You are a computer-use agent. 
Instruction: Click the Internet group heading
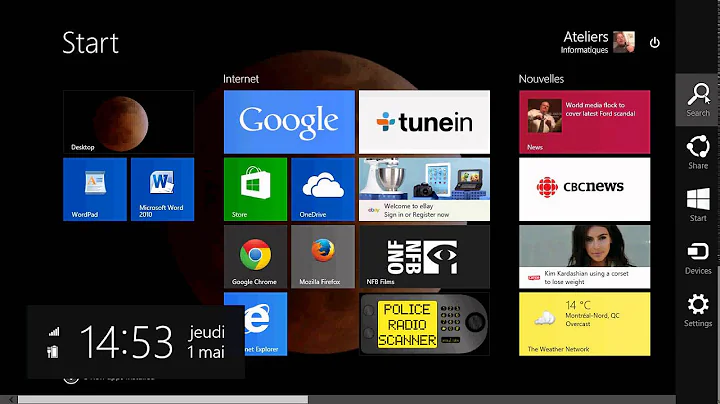[241, 79]
